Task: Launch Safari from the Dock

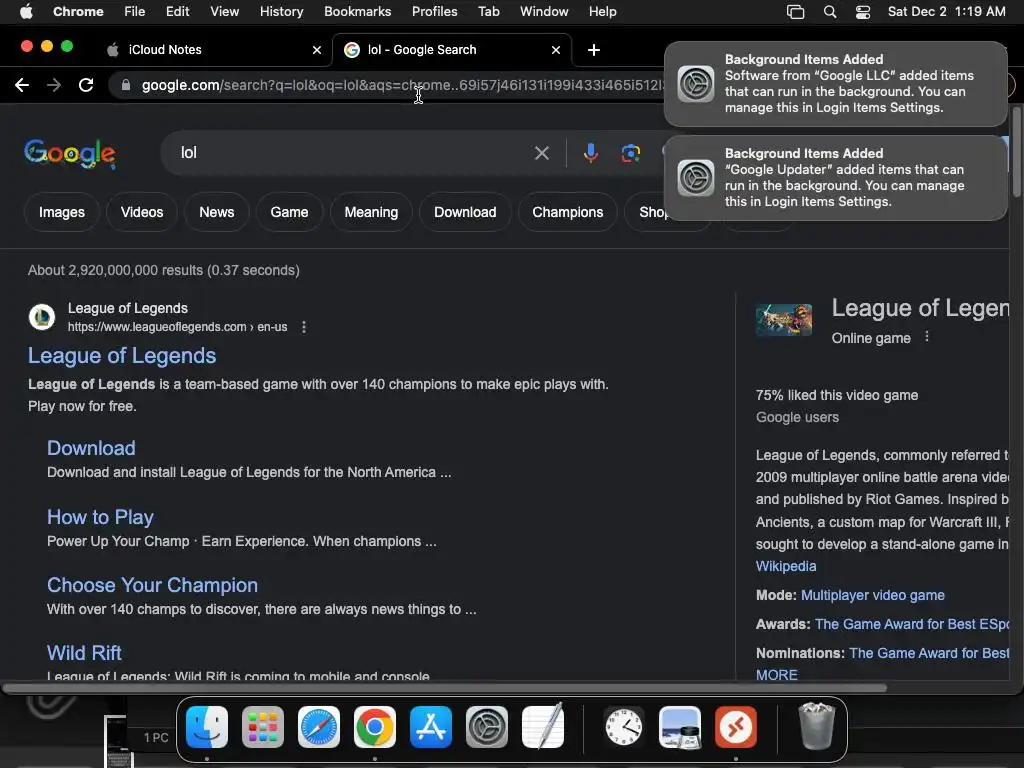Action: pos(319,727)
